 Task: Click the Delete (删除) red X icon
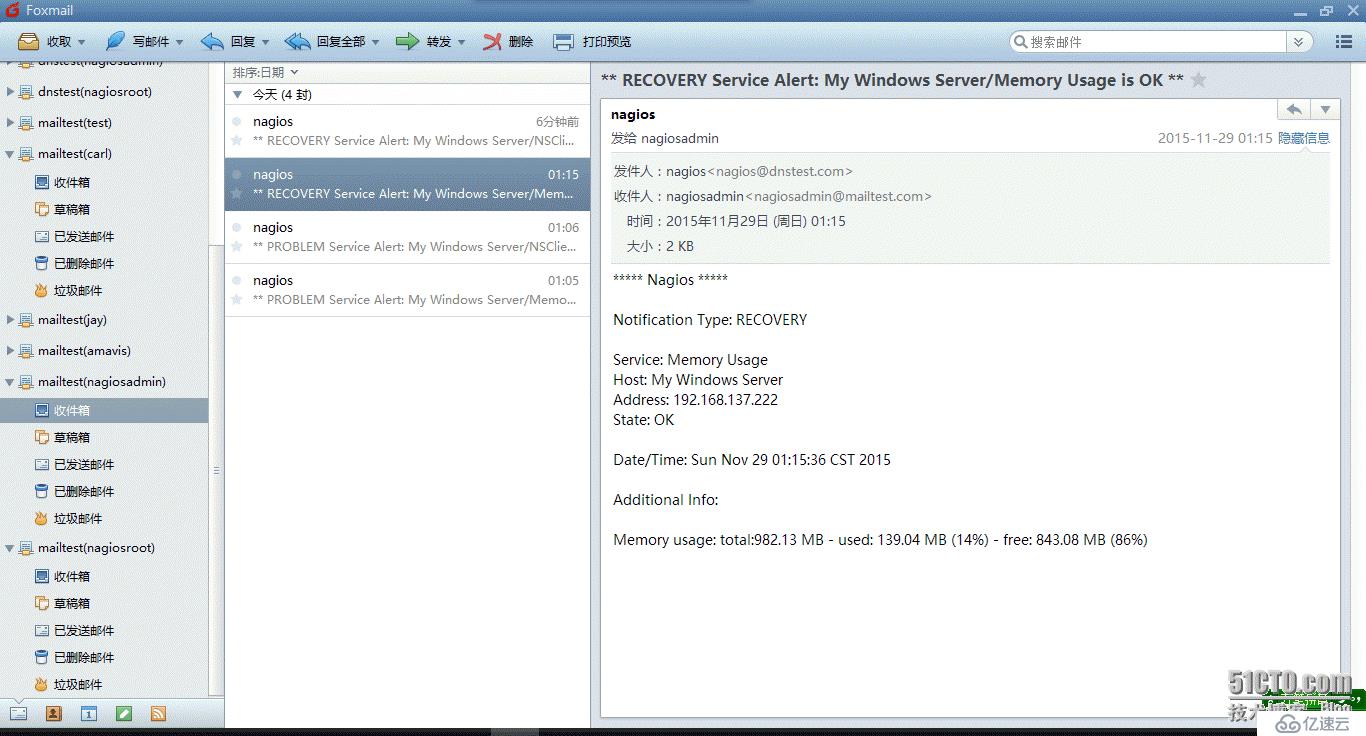click(492, 41)
